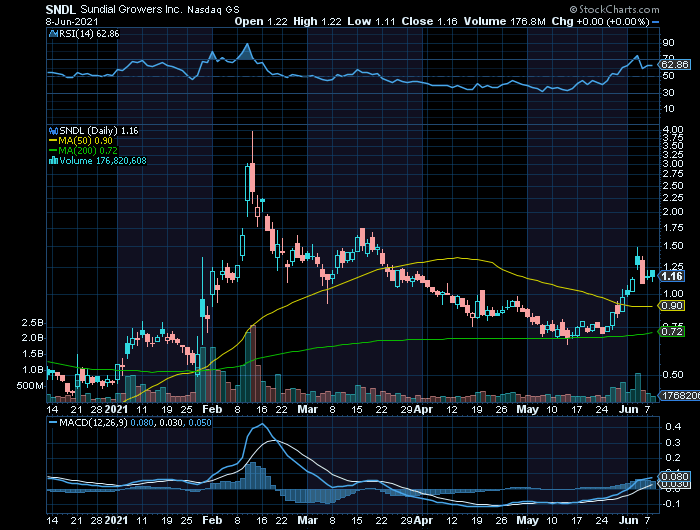Click the MACD(12,26,9) legend line icon
This screenshot has height=530, width=700.
[53, 422]
